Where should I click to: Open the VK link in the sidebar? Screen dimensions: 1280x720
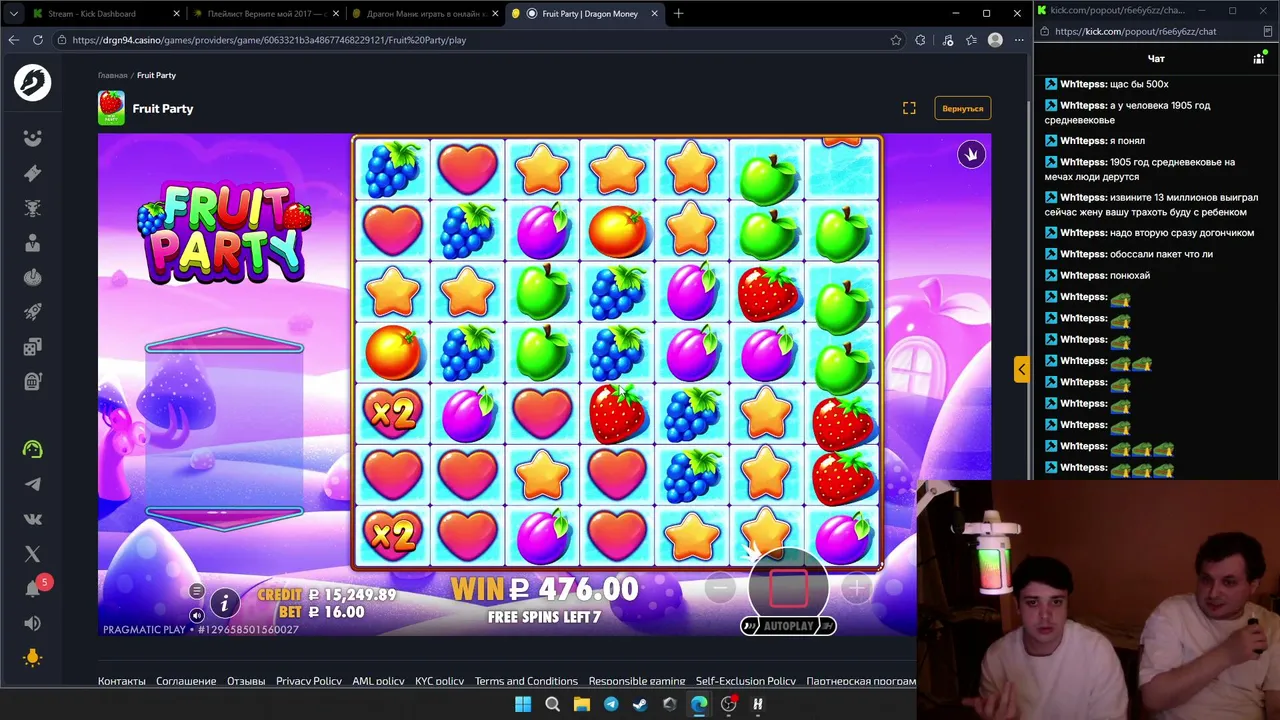[32, 519]
